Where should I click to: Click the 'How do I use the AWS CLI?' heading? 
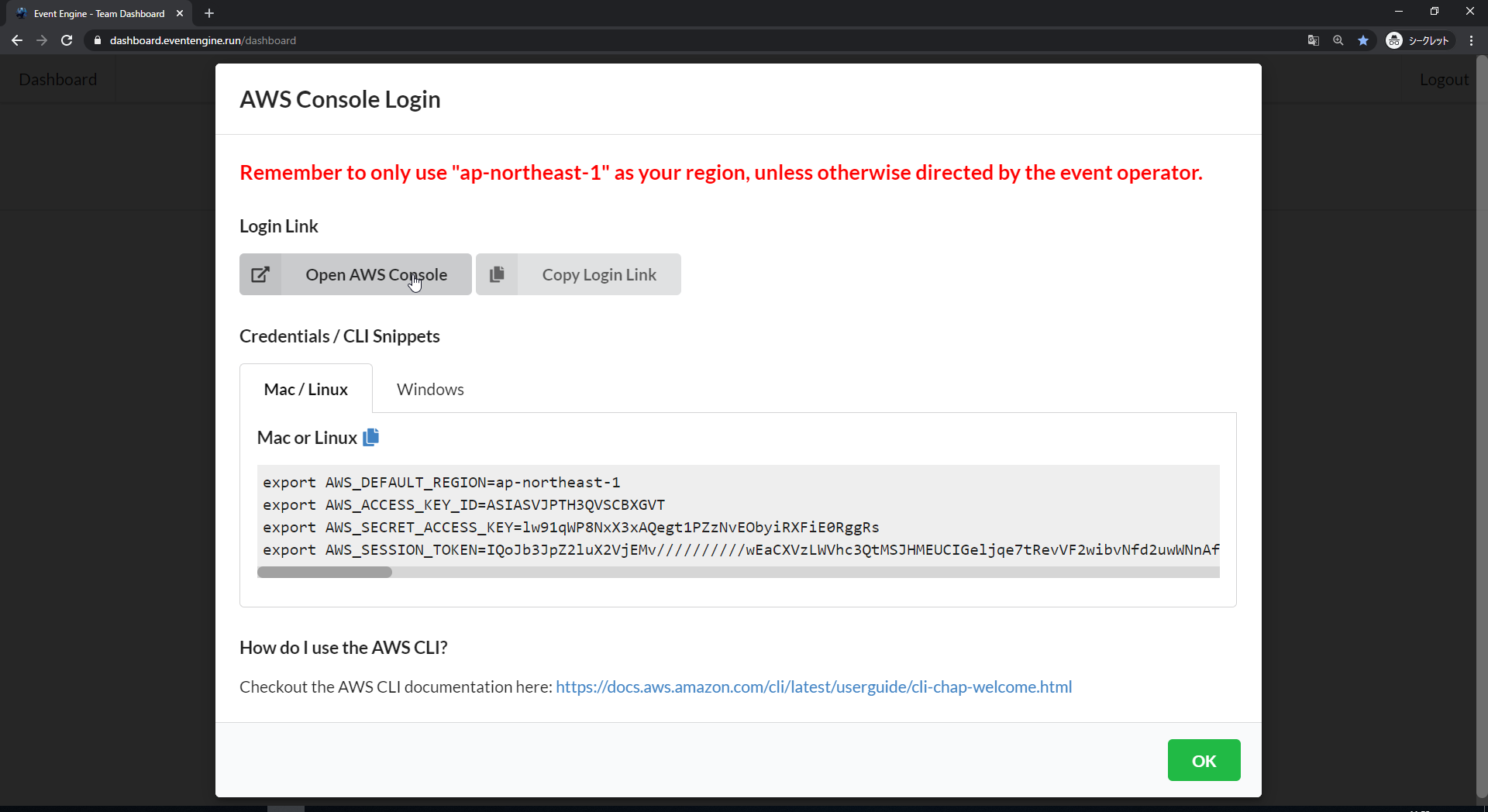(x=343, y=647)
